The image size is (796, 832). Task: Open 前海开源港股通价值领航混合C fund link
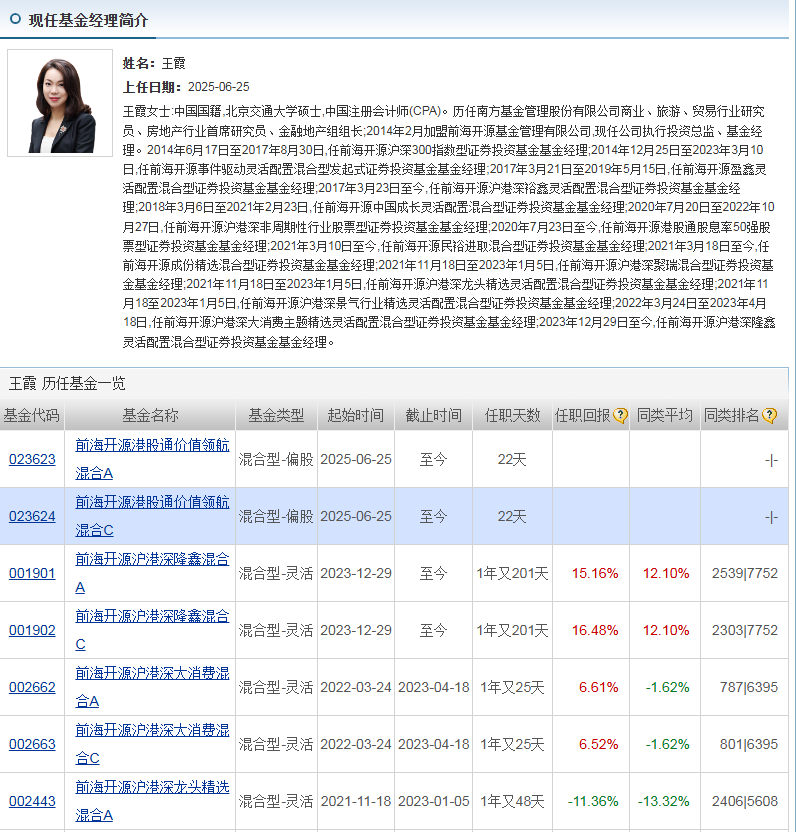coord(152,516)
